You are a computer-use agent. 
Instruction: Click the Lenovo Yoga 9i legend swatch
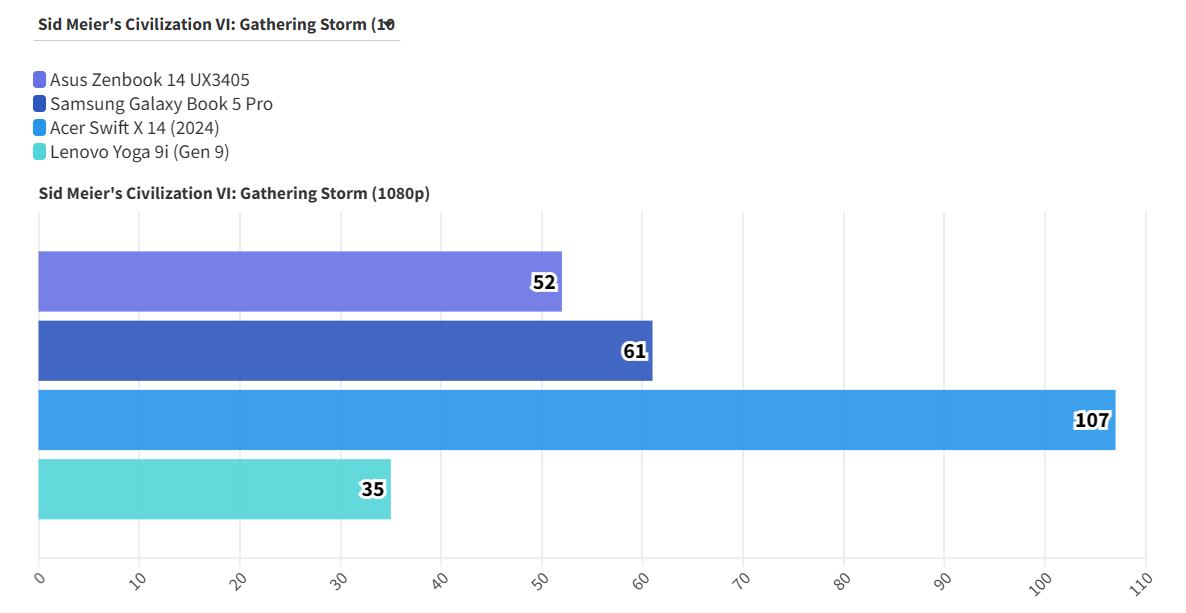click(40, 152)
